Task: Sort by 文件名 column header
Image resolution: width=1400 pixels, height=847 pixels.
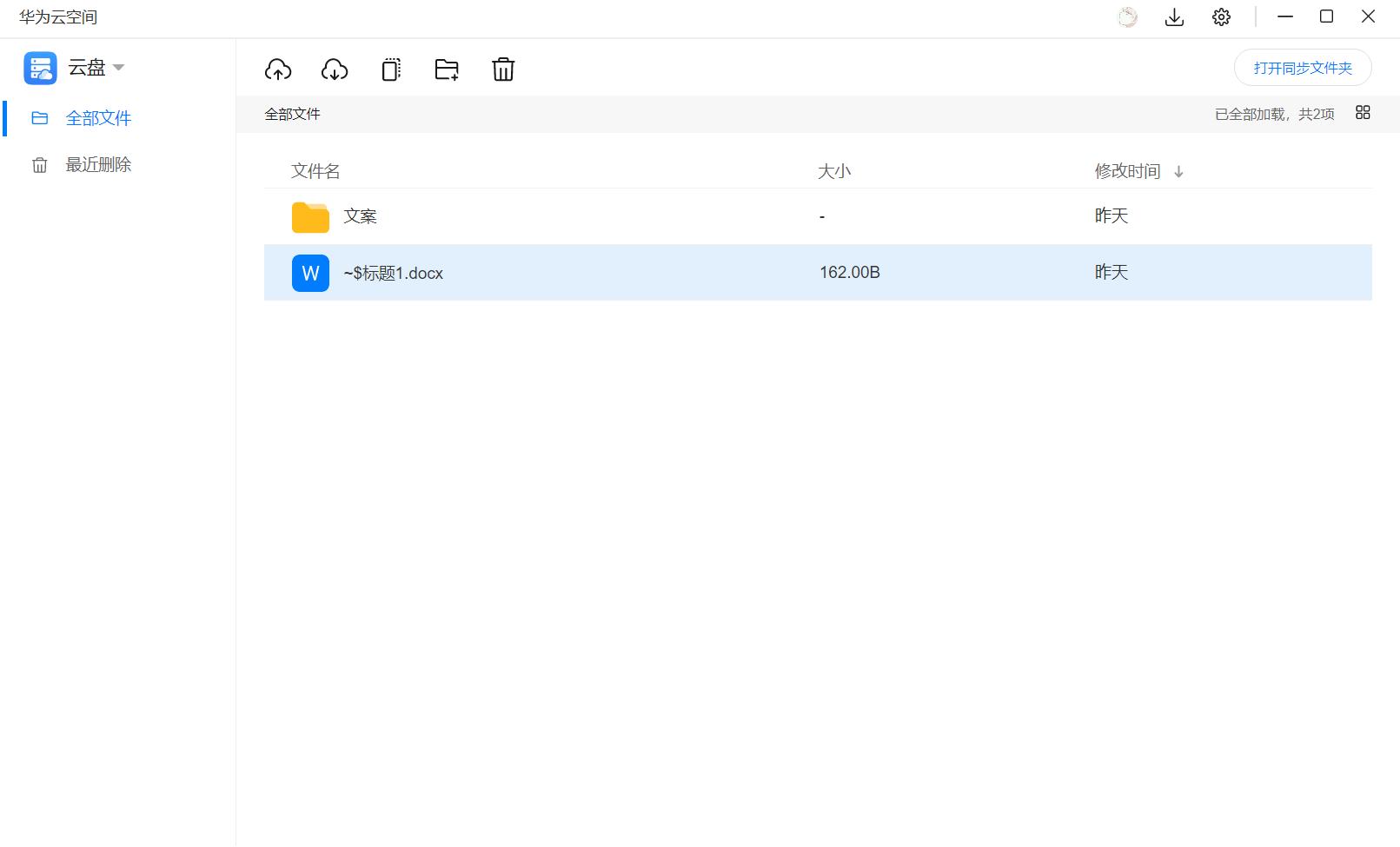Action: [x=315, y=171]
